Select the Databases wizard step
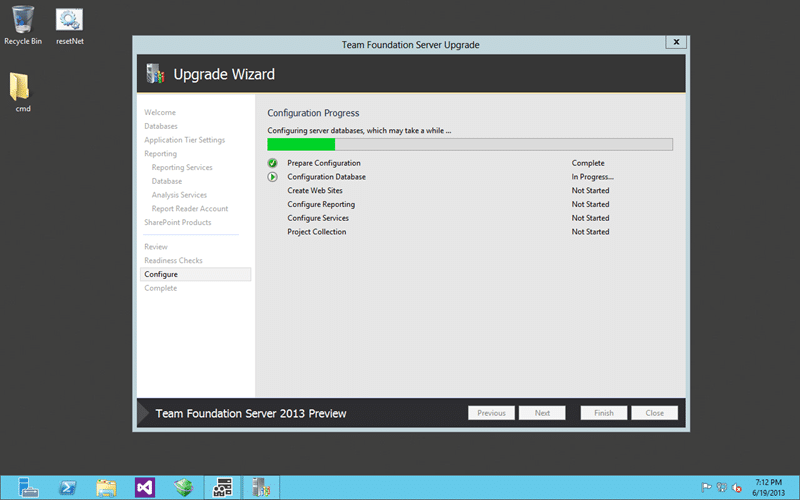Viewport: 800px width, 500px height. (161, 126)
